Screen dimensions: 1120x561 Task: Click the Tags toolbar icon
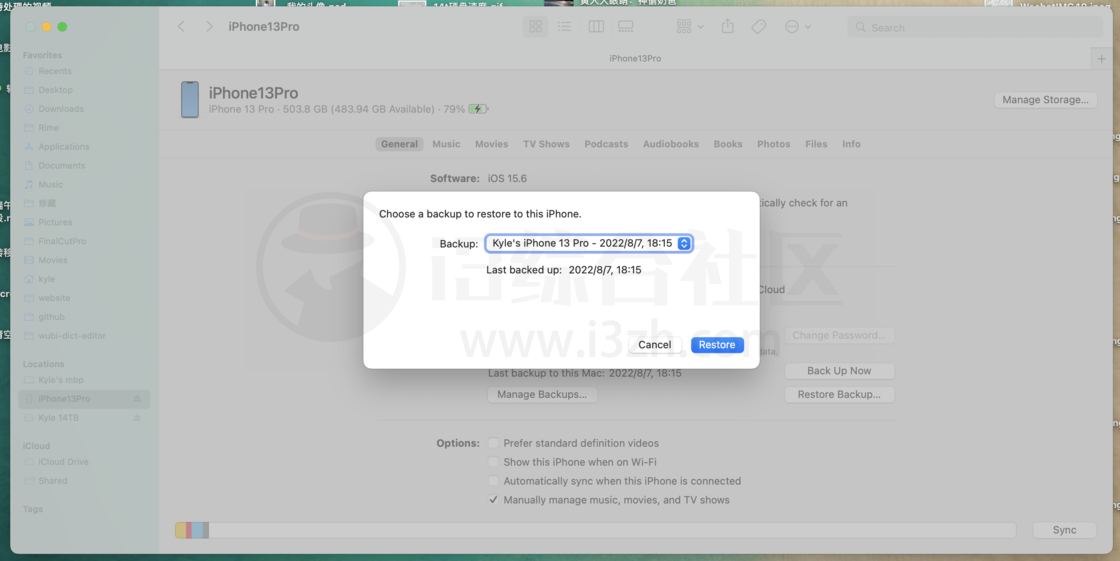(x=759, y=26)
